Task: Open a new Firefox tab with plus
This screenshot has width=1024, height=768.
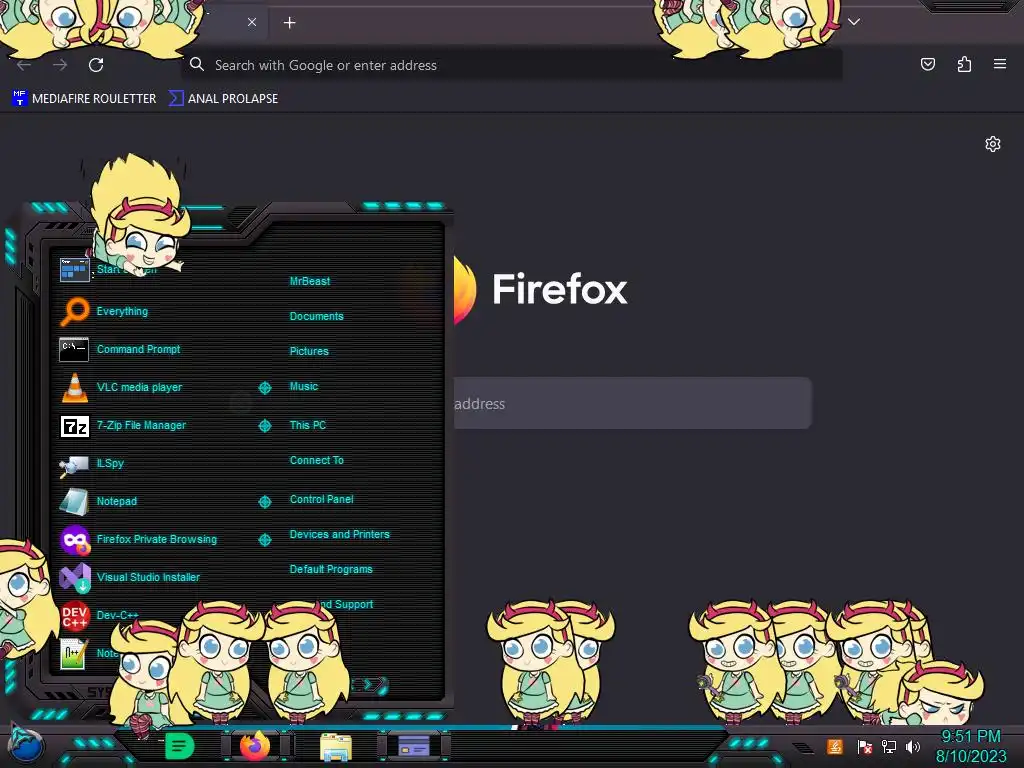Action: click(x=289, y=23)
